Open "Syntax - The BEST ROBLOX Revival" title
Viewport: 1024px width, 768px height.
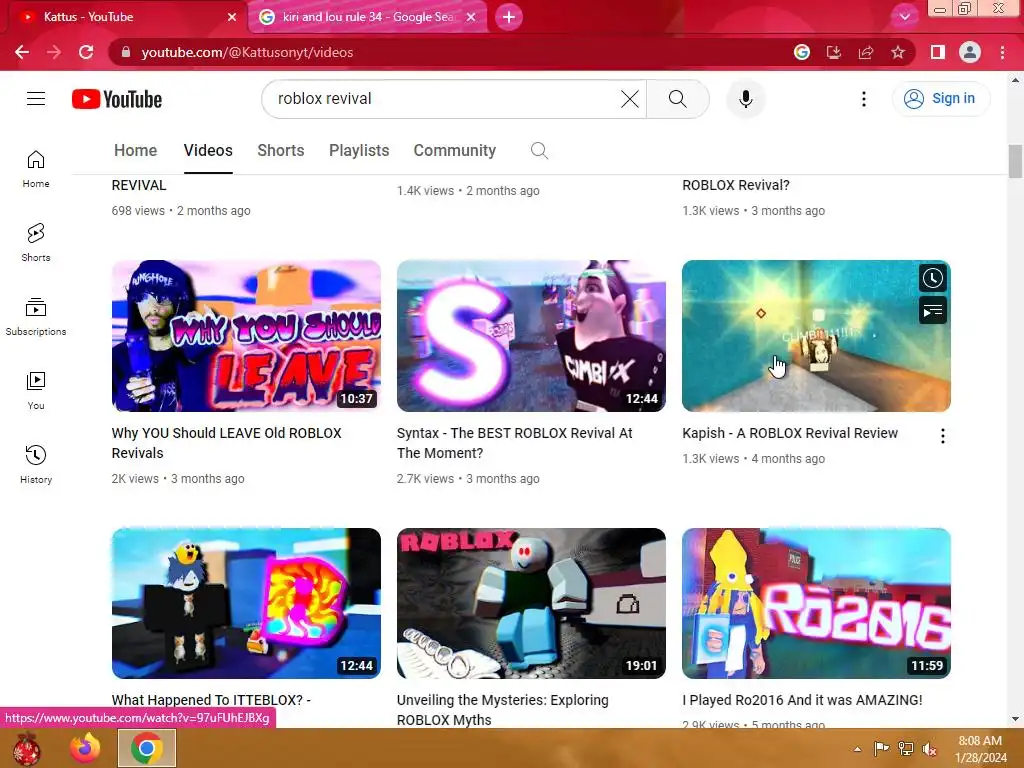coord(515,443)
